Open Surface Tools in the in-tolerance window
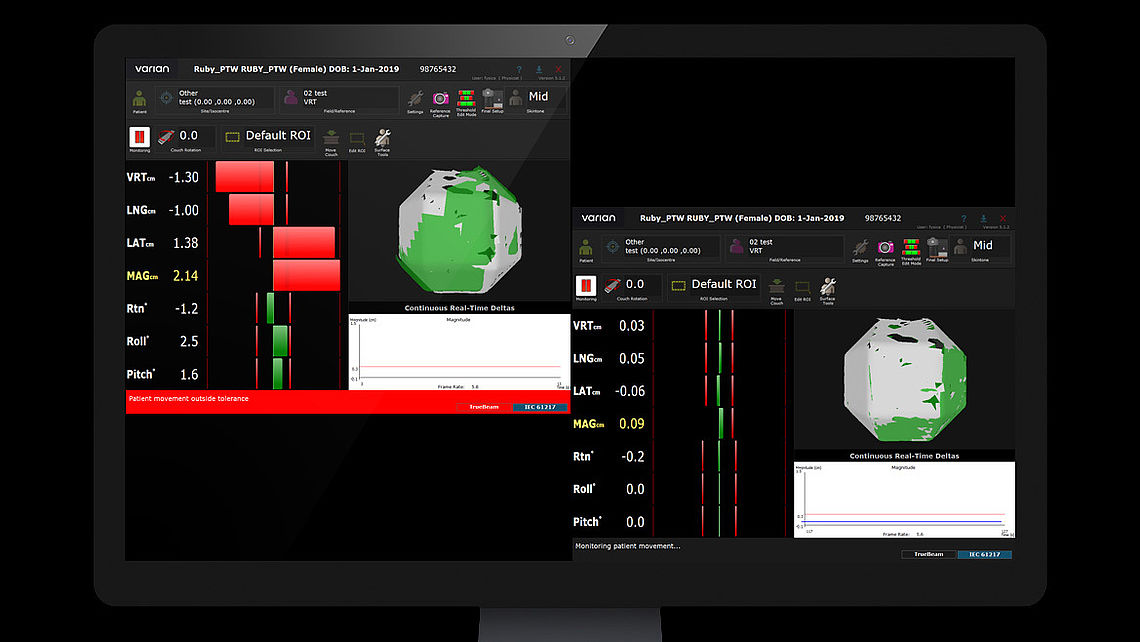 pos(827,288)
